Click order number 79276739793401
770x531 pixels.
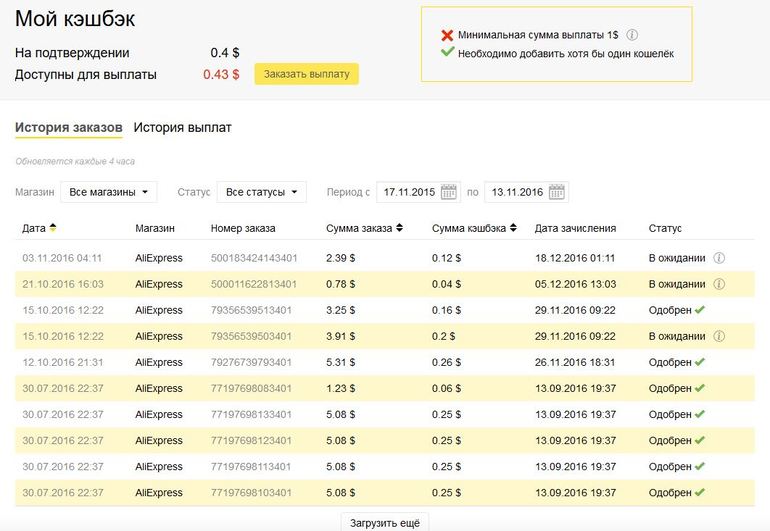251,362
